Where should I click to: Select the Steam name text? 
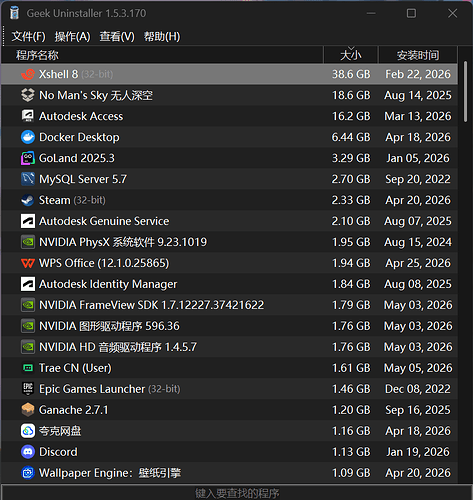point(55,200)
